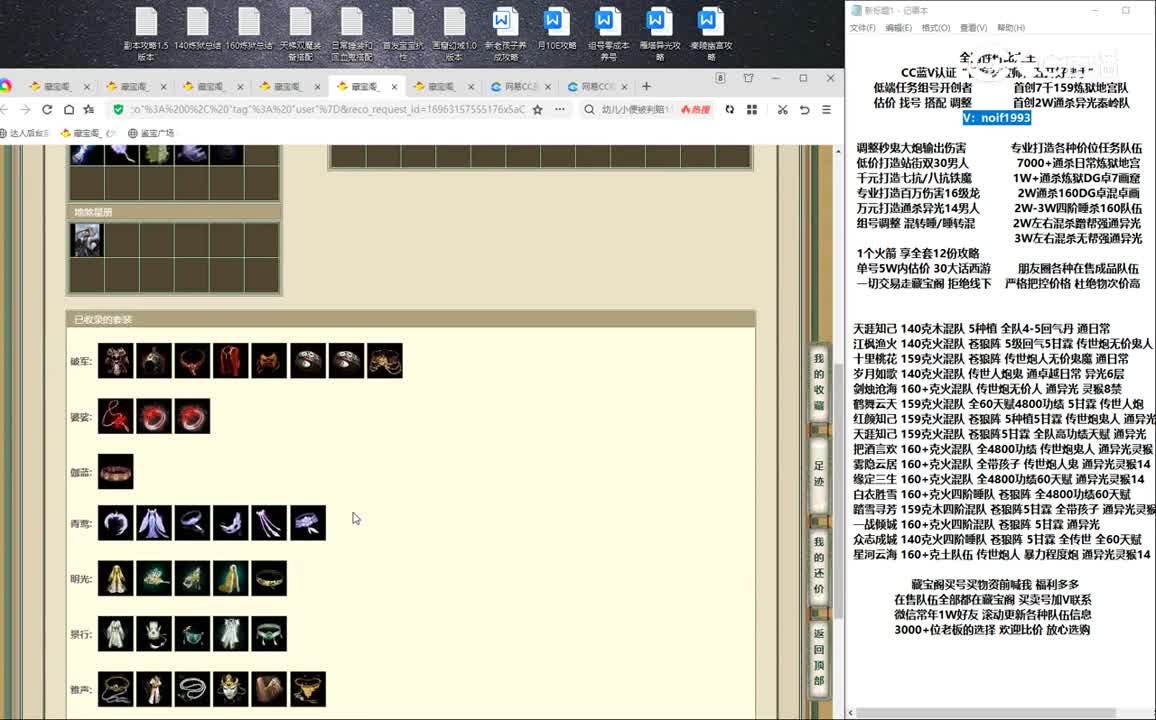This screenshot has width=1156, height=720.
Task: Click the red cloak item in 破军 row
Action: (231, 361)
